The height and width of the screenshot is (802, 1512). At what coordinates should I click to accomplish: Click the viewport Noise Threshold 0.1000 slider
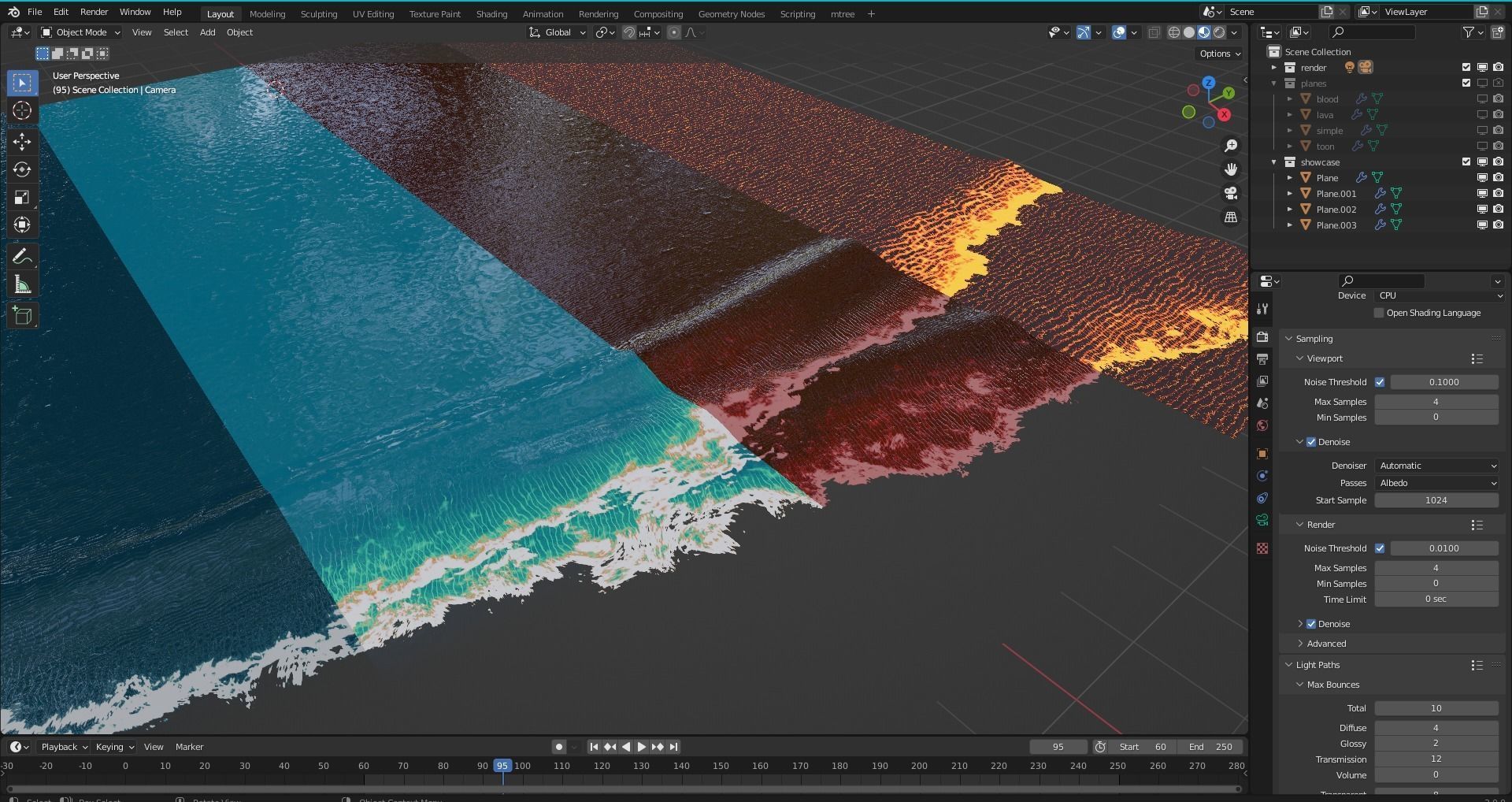tap(1444, 382)
